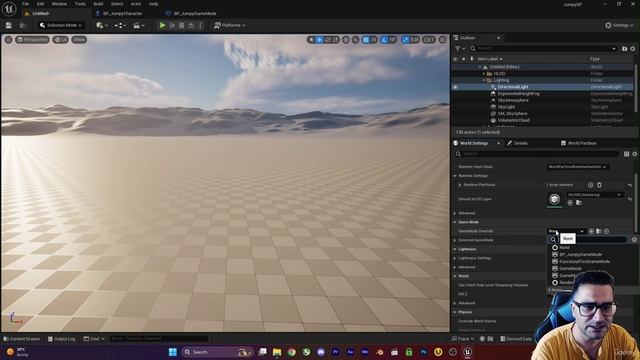Open the File menu
The image size is (640, 360).
pos(25,4)
